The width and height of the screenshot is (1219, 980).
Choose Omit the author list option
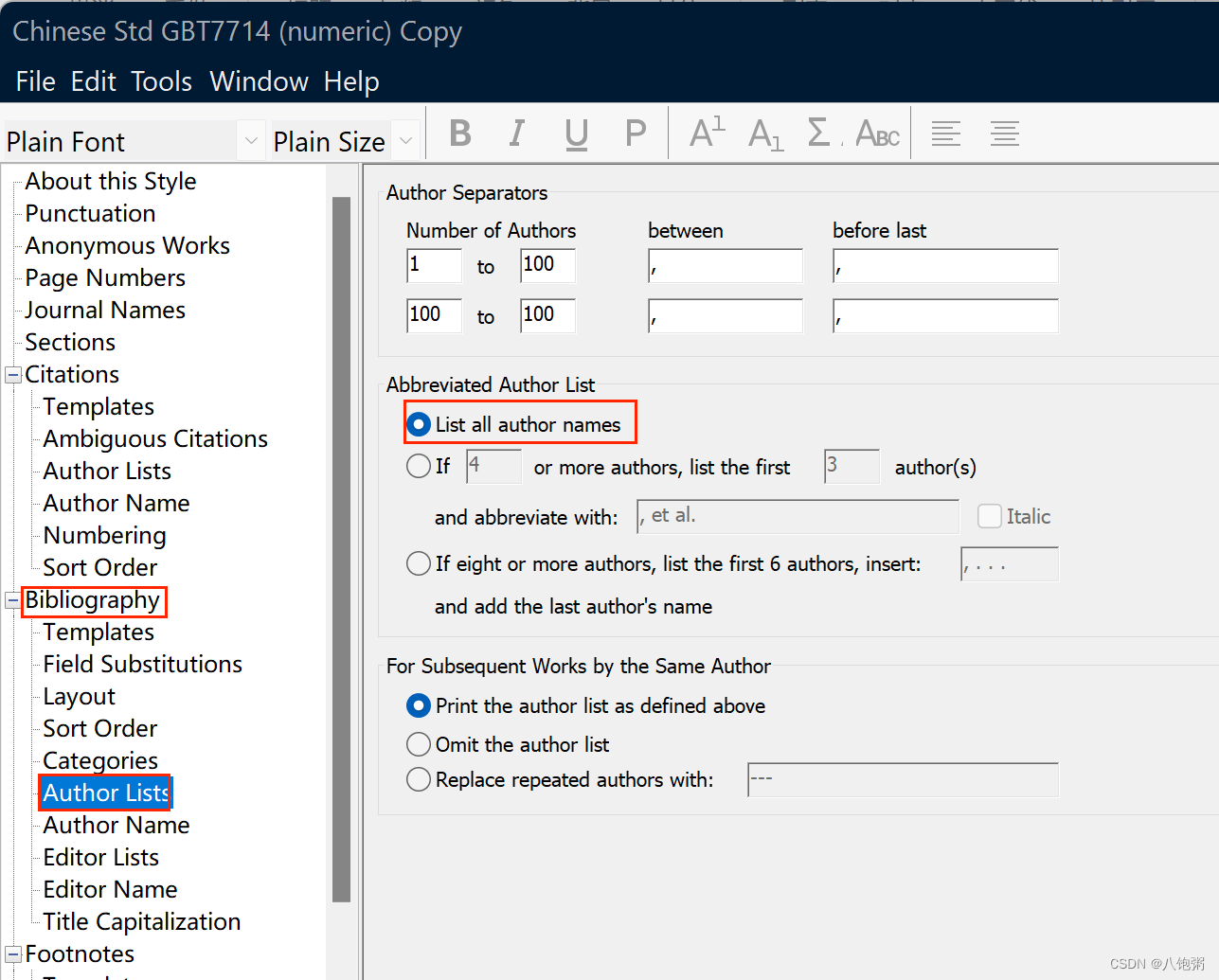(x=419, y=744)
